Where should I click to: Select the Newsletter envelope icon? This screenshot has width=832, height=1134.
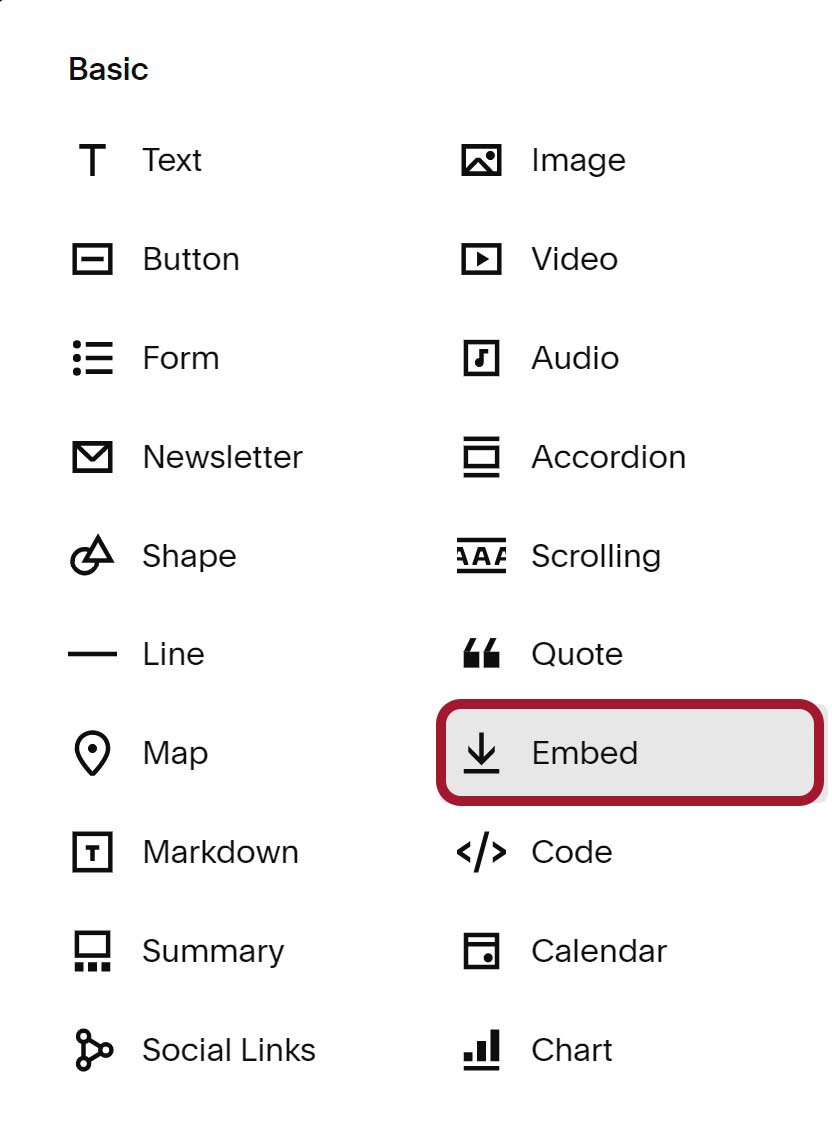point(91,457)
